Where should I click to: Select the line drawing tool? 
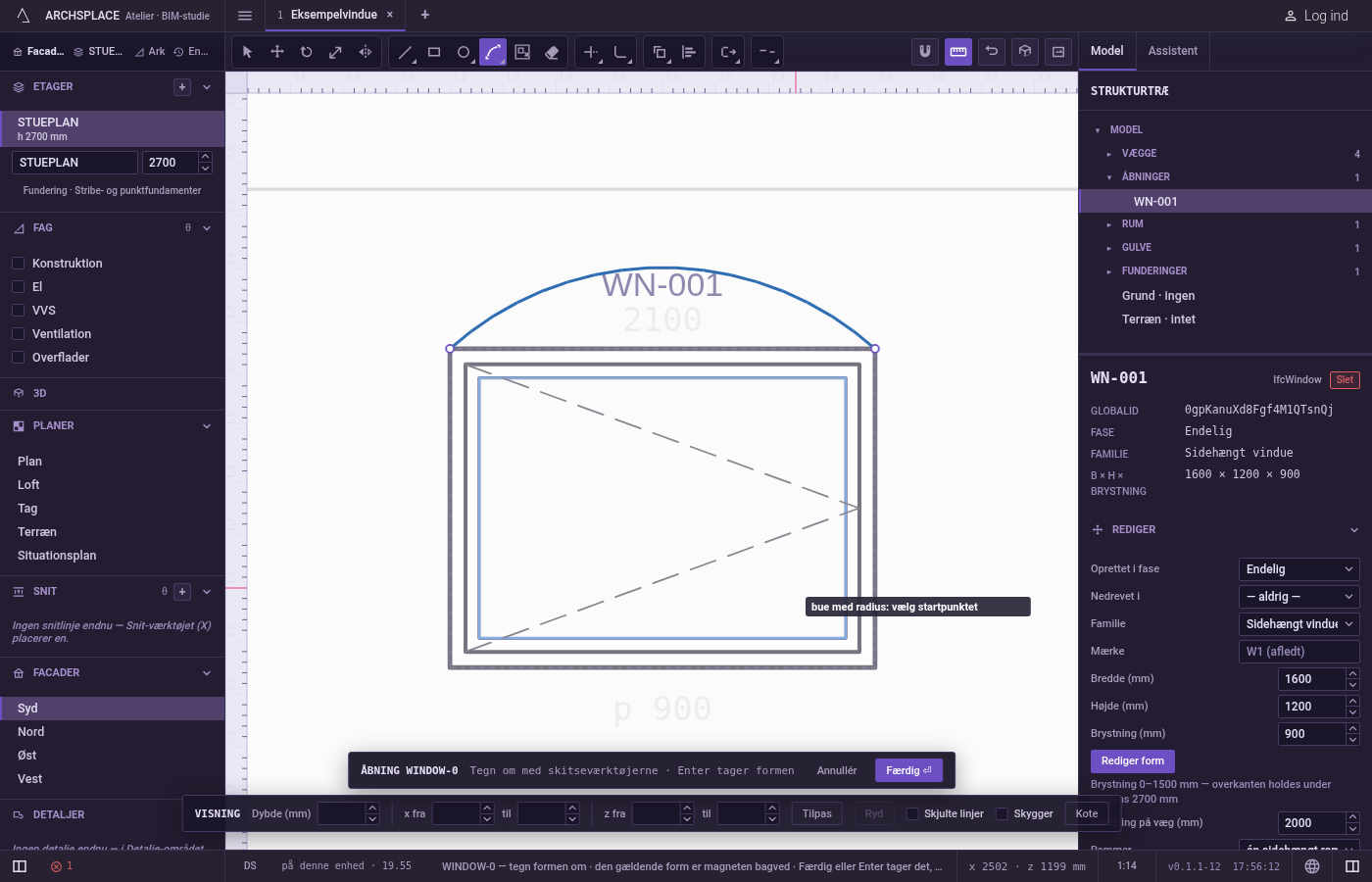click(x=405, y=52)
